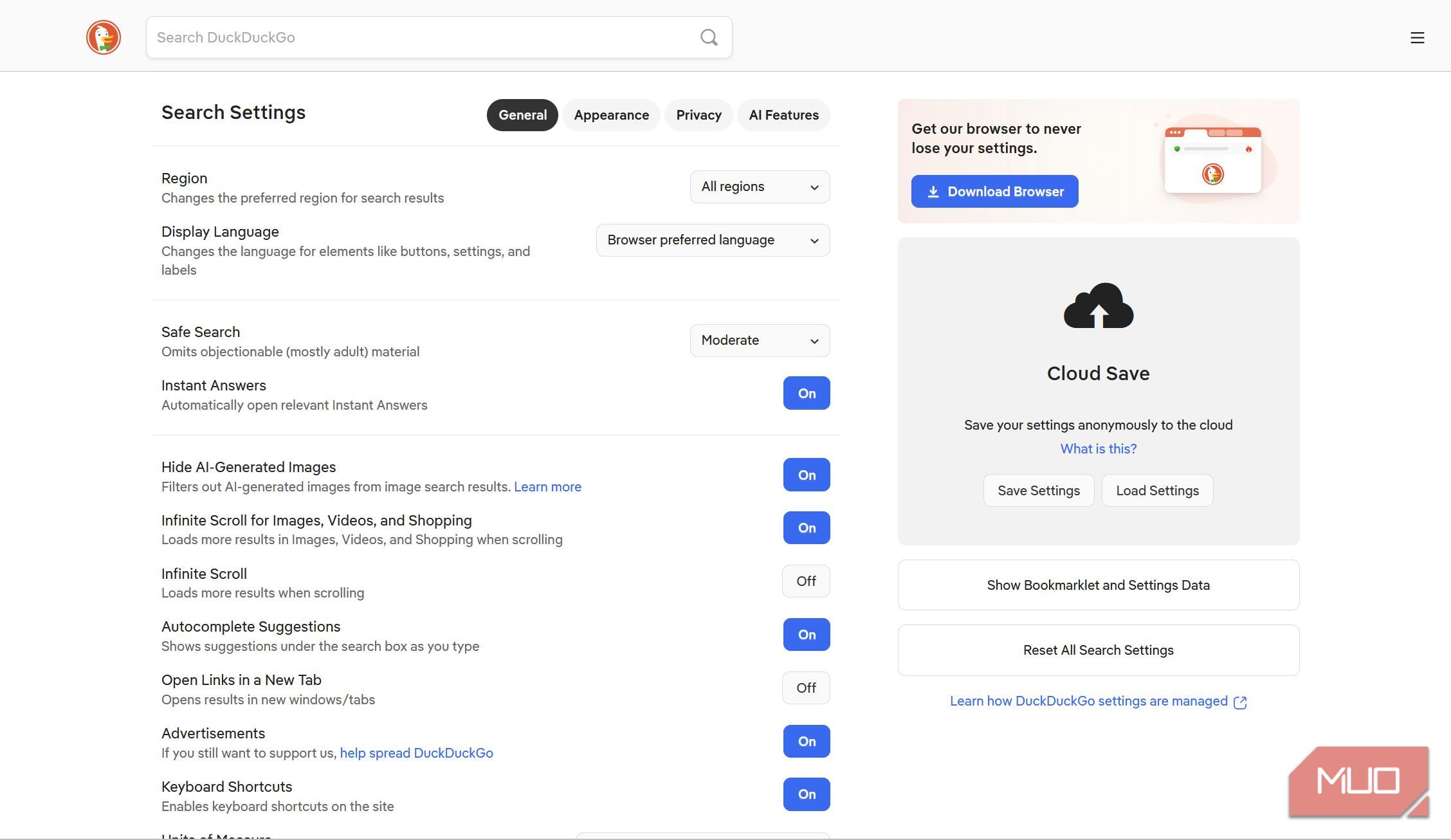Click external link icon beside settings managed
The width and height of the screenshot is (1451, 840).
coord(1240,702)
